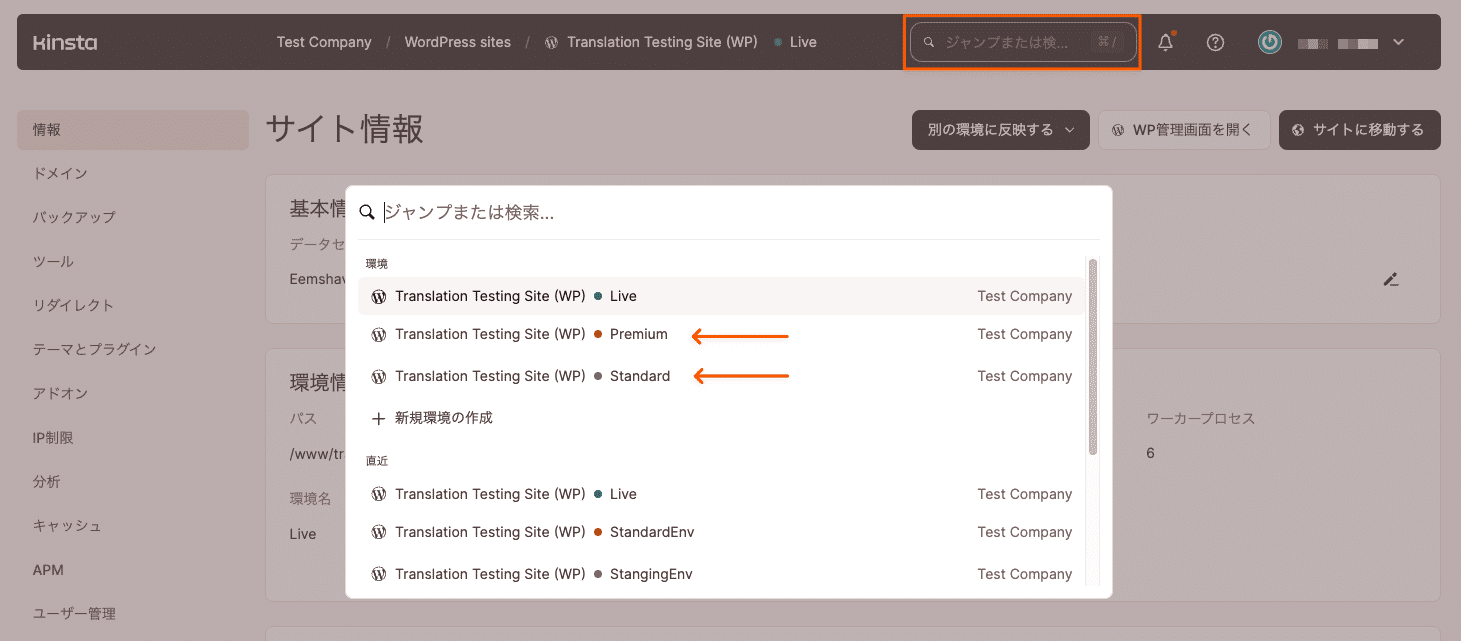The image size is (1461, 641).
Task: Click the globe icon on サイトに移動する
Action: pos(1298,130)
